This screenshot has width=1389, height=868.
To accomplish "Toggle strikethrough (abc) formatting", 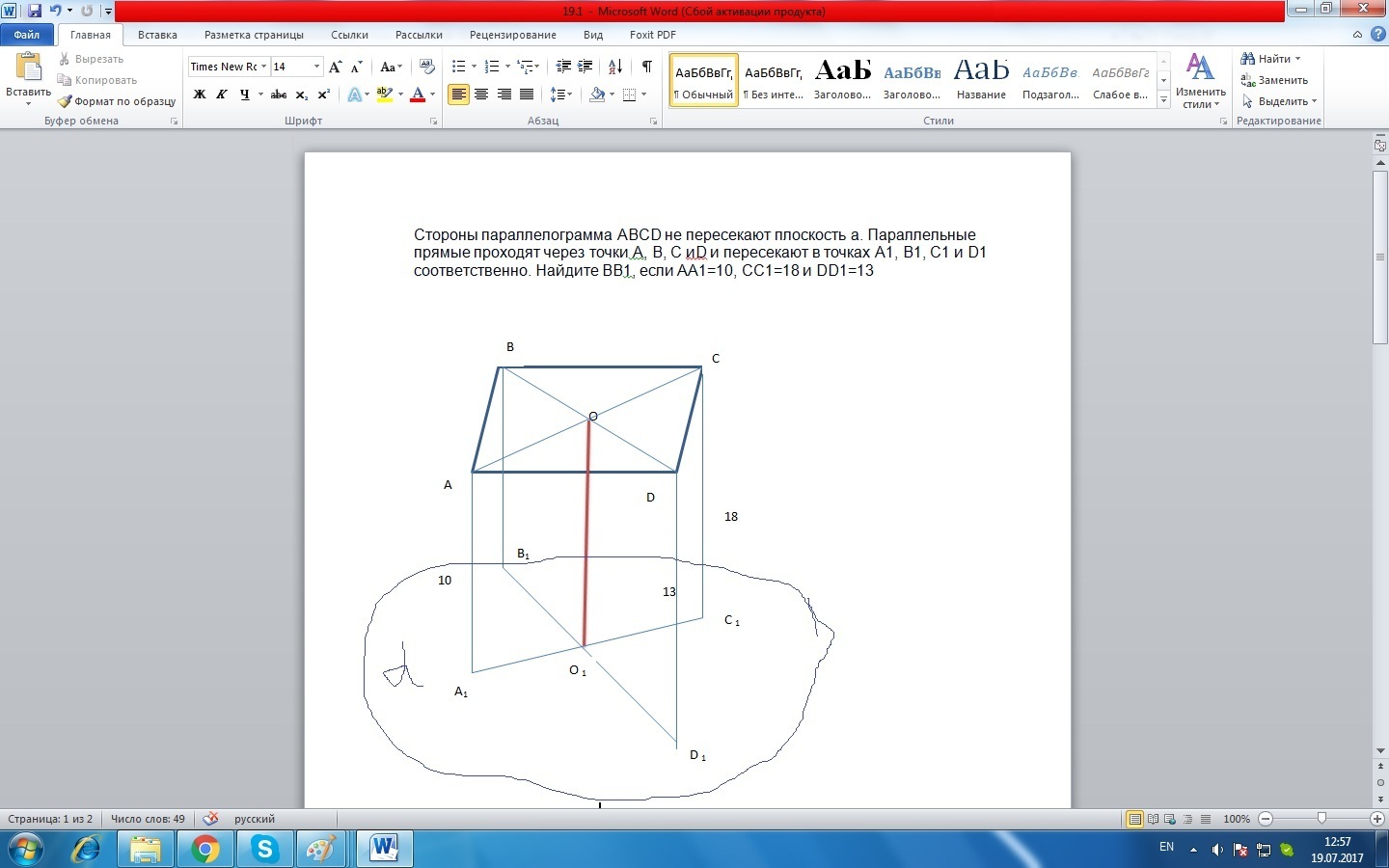I will 279,95.
